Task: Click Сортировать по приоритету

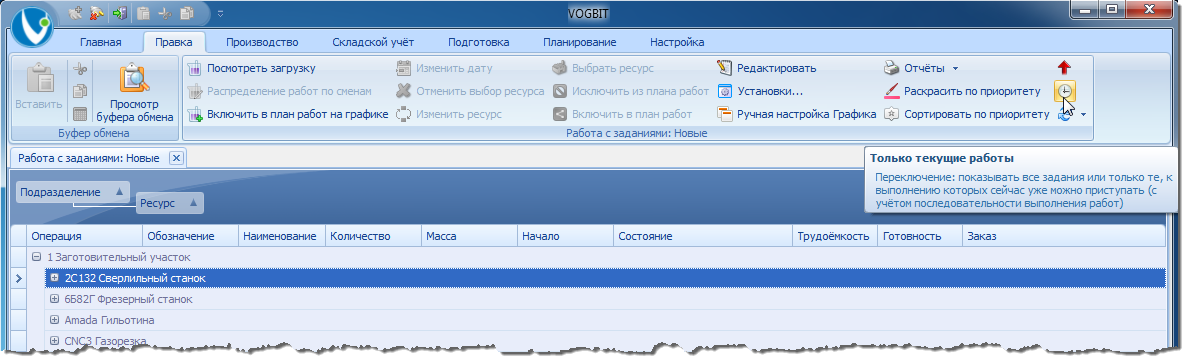Action: click(967, 115)
